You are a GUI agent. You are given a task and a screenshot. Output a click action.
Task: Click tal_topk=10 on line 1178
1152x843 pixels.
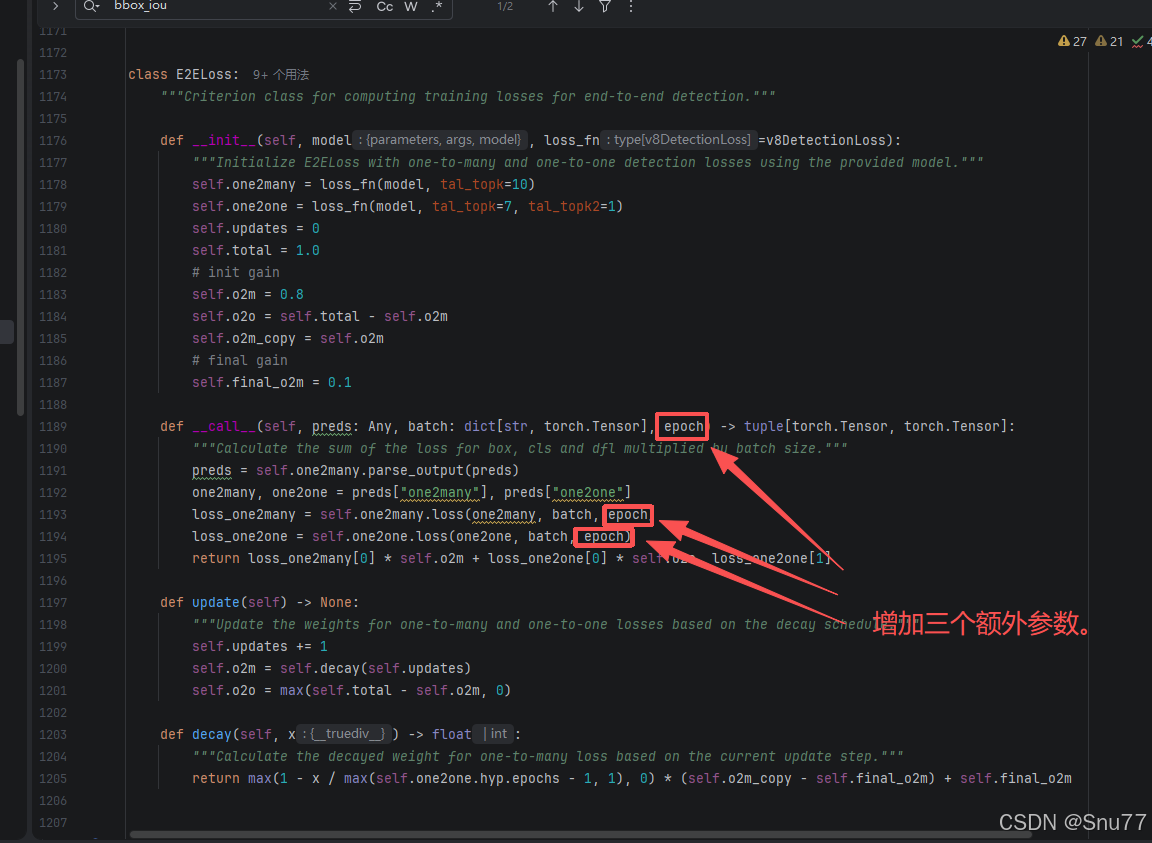point(483,184)
